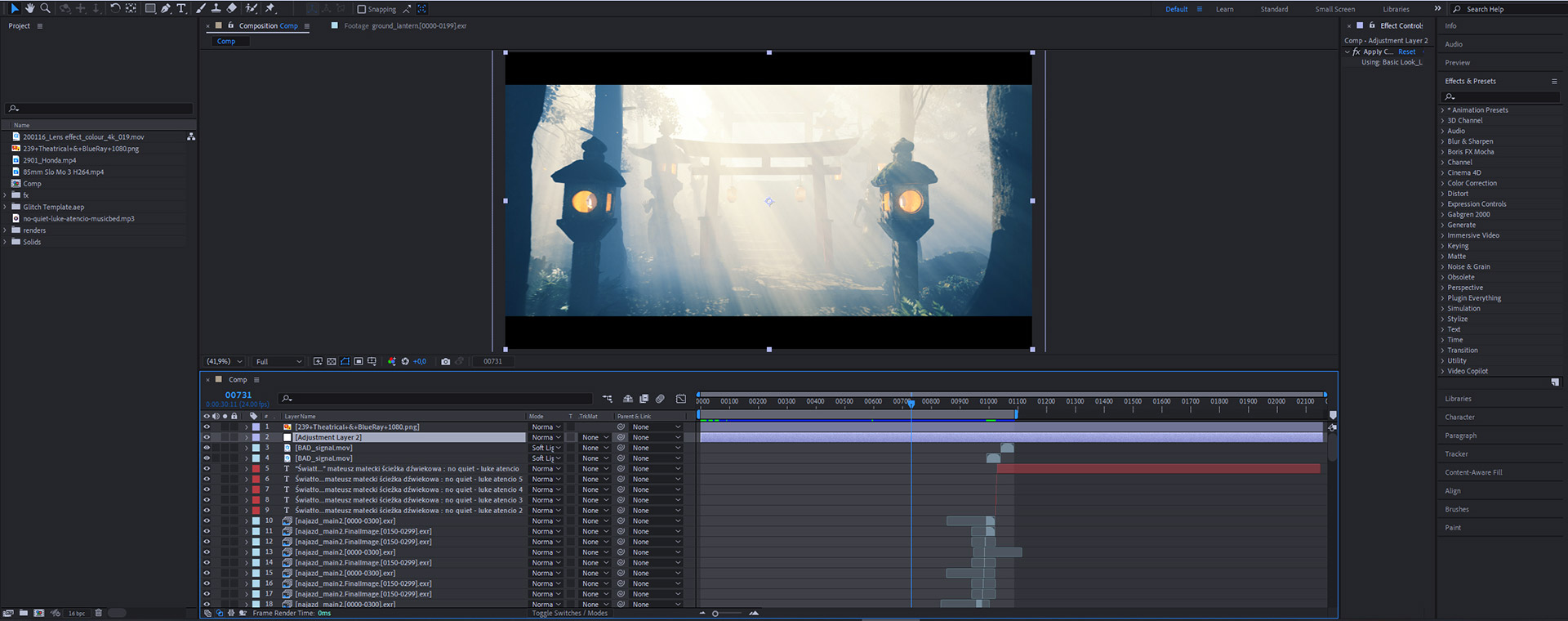Viewport: 1568px width, 621px height.
Task: Click the Reset Exposure icon in viewer
Action: 405,361
